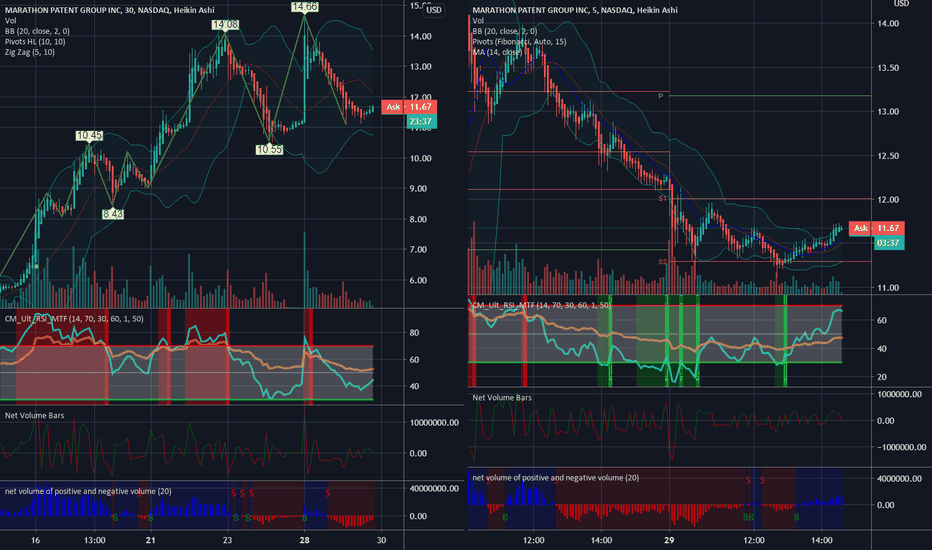
Task: Select the 30-minute Marathon Patent Group chart title
Action: click(109, 10)
